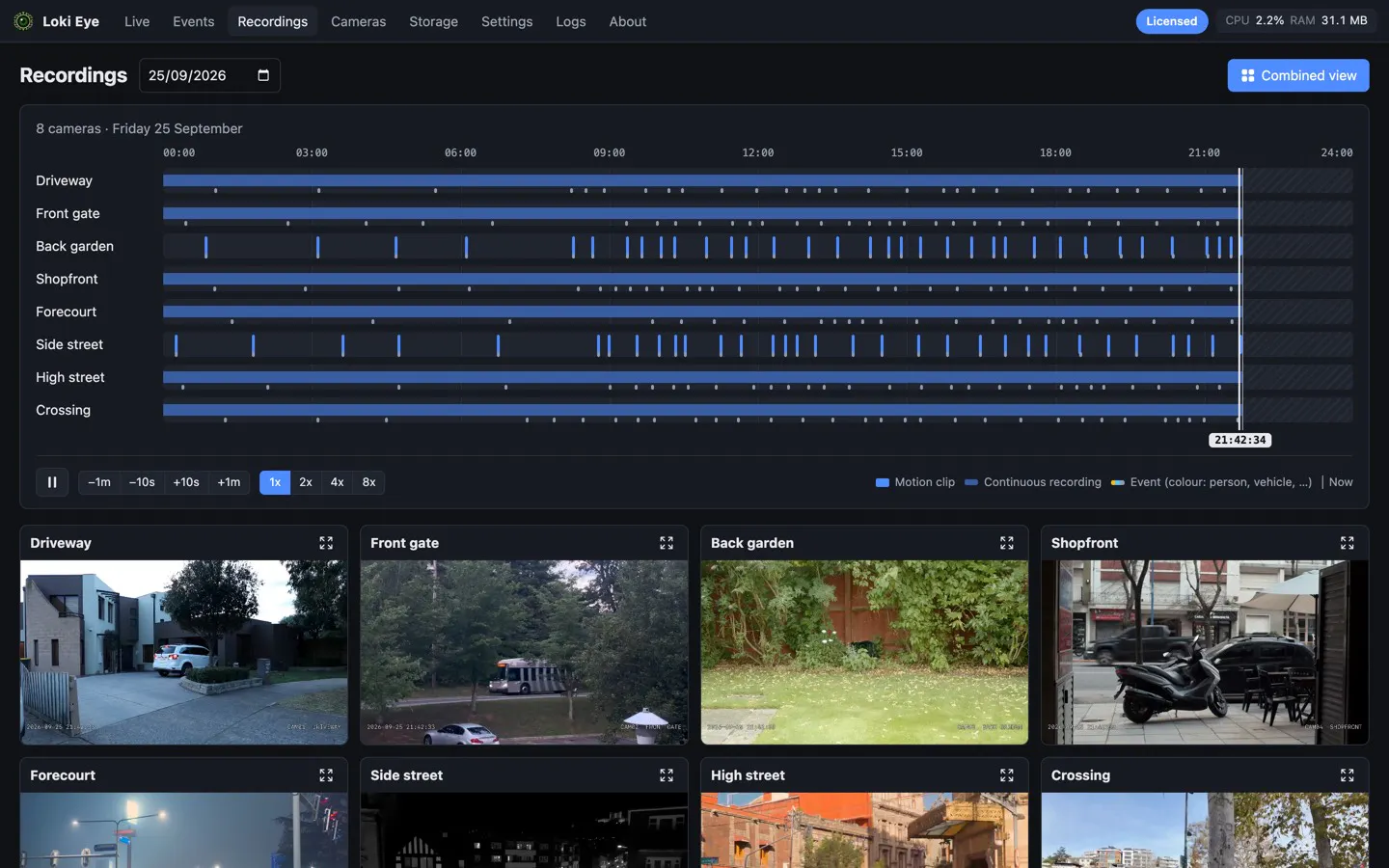The height and width of the screenshot is (868, 1389).
Task: Open the date picker calendar icon
Action: tap(263, 75)
